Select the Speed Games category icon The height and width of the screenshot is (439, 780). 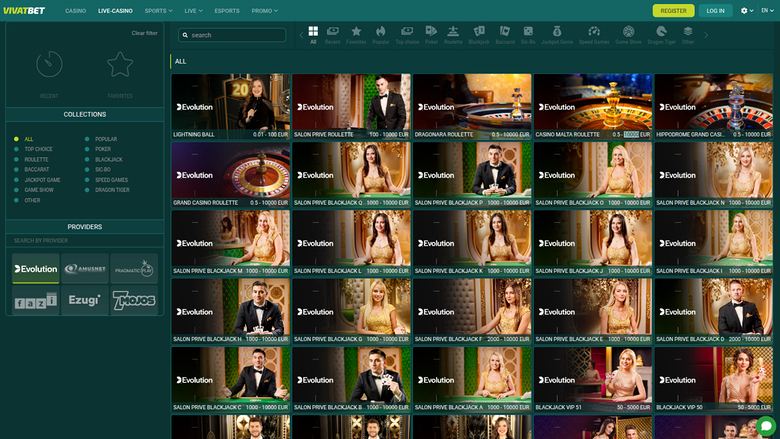click(594, 35)
